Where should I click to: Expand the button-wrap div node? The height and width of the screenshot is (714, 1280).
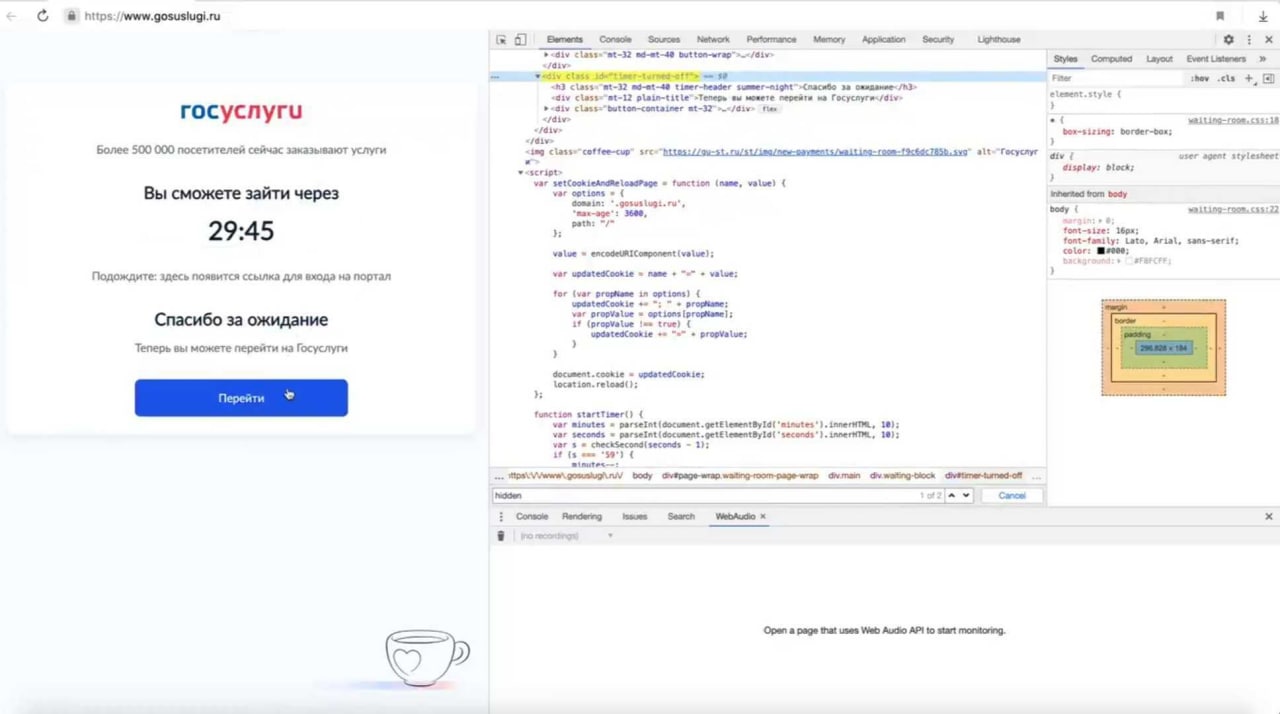click(546, 55)
